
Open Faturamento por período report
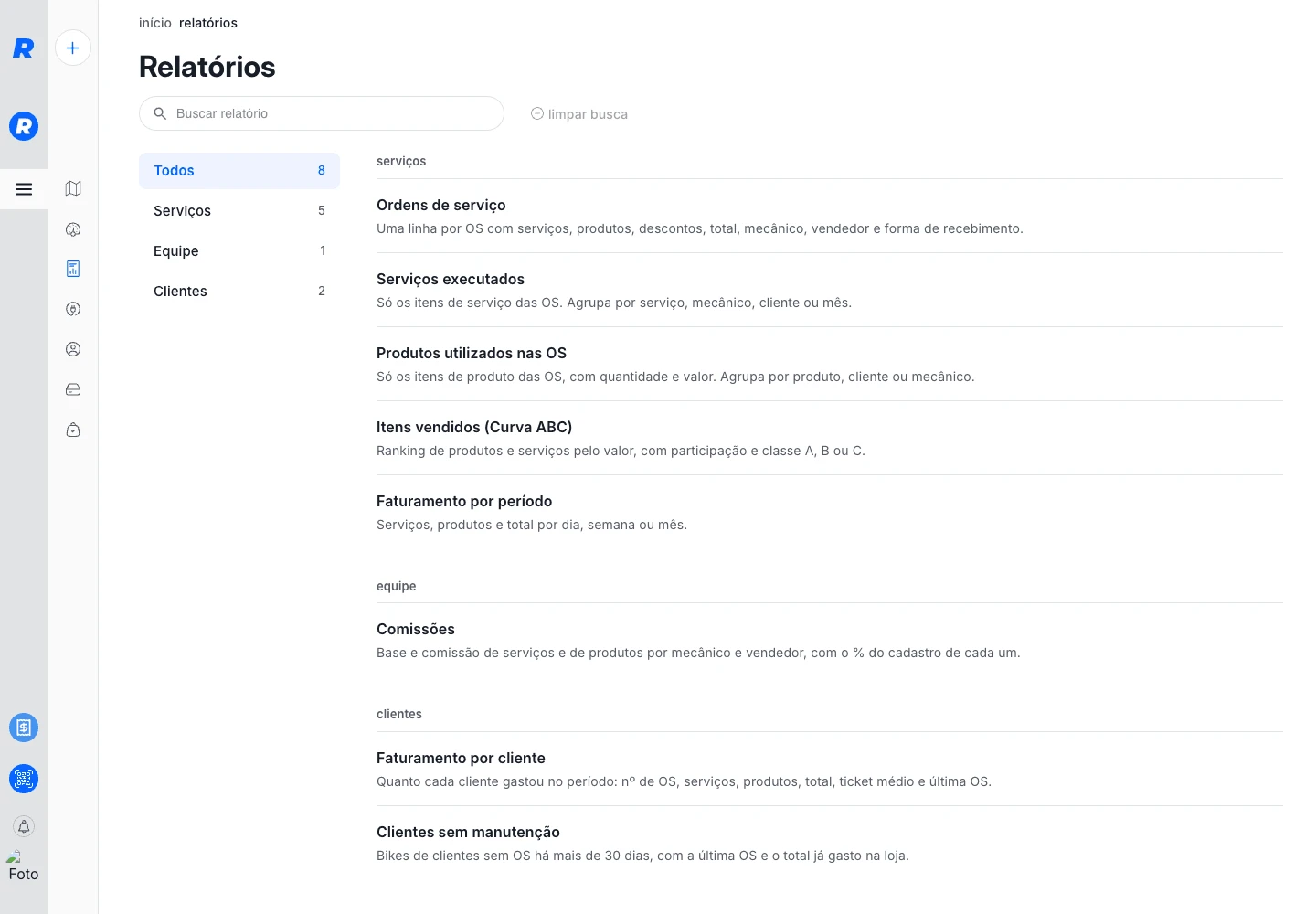[x=830, y=512]
